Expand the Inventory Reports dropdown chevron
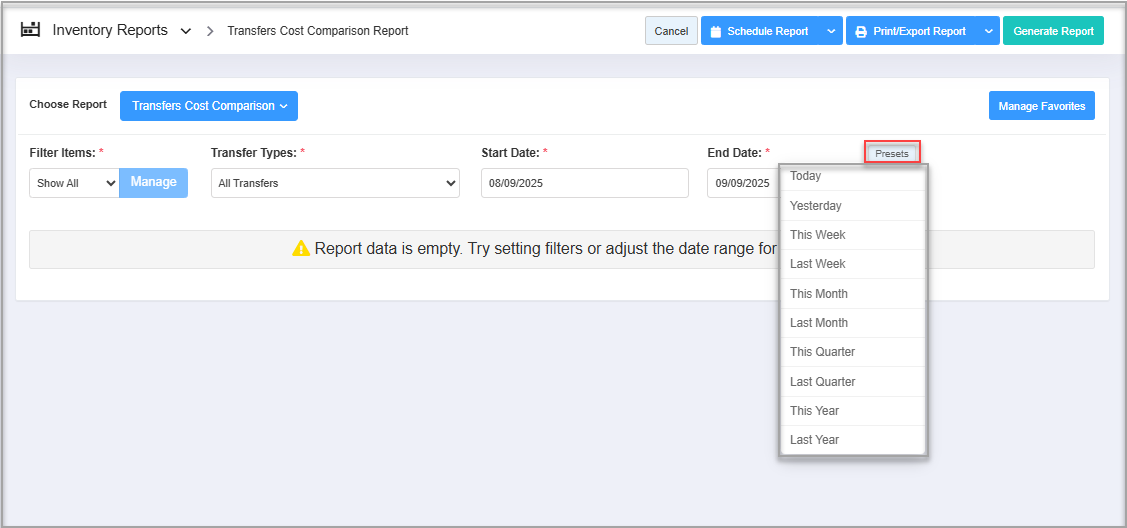This screenshot has height=528, width=1127. [186, 32]
